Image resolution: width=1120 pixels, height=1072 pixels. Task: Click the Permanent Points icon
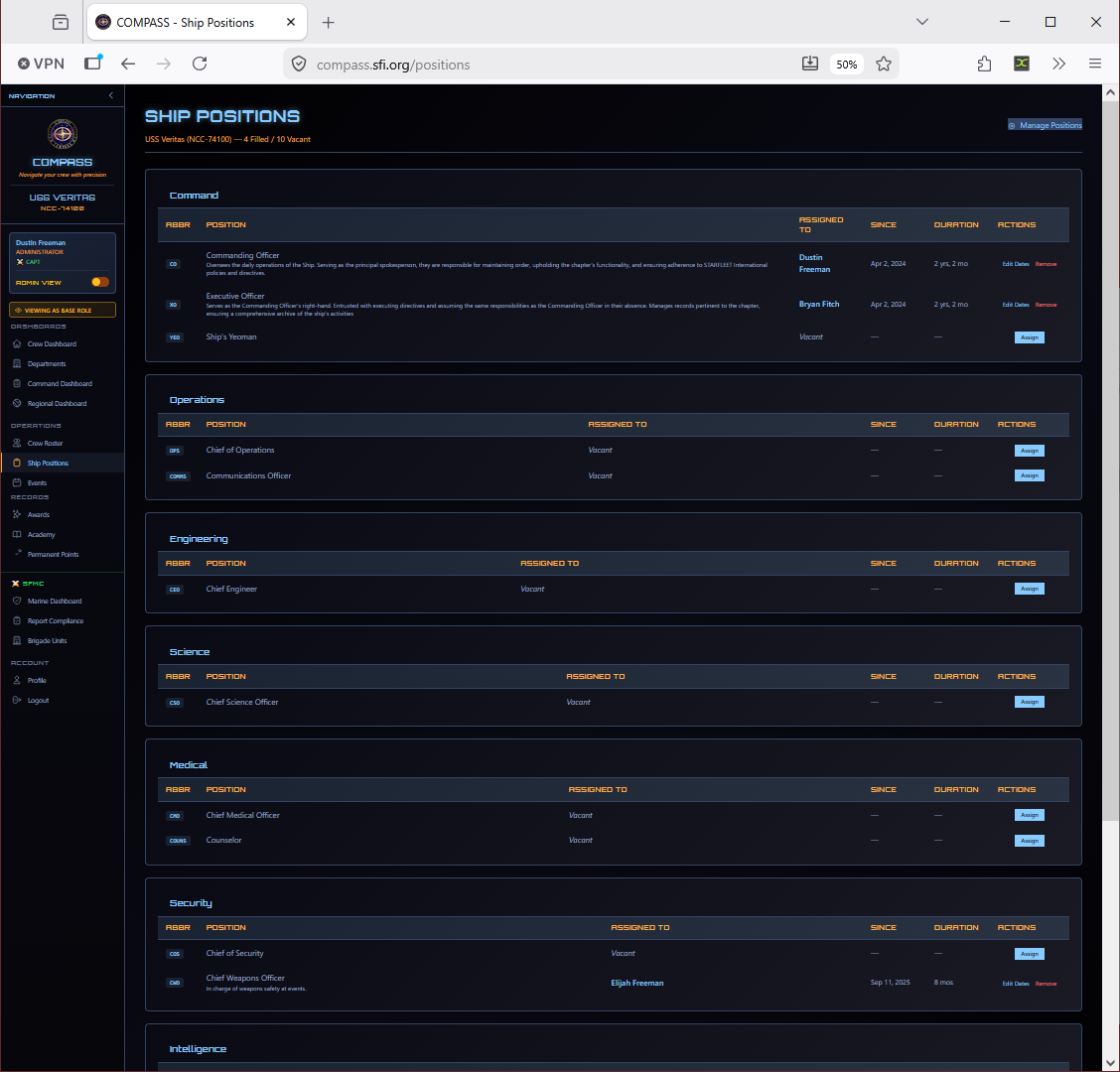click(19, 552)
